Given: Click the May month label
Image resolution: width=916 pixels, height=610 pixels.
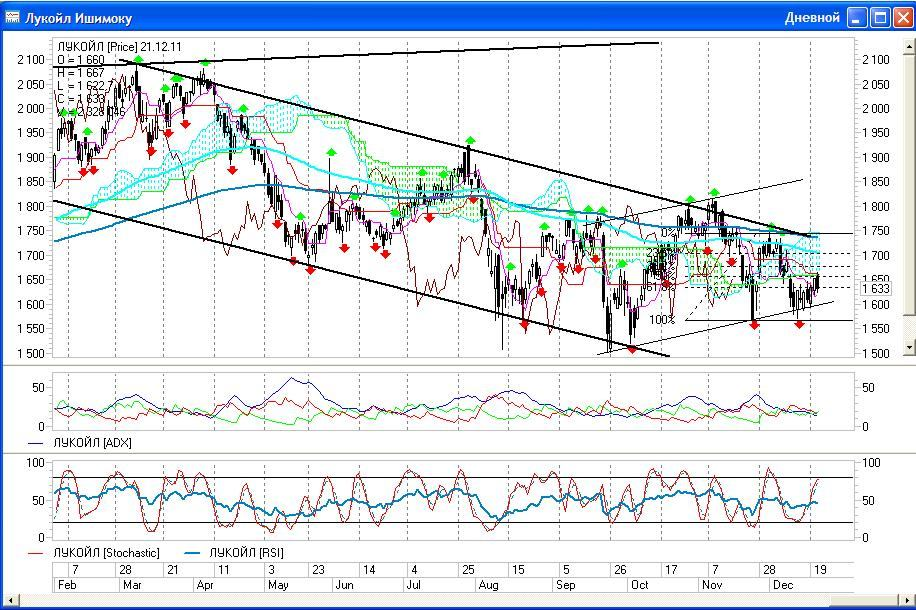Looking at the screenshot, I should click(x=278, y=585).
